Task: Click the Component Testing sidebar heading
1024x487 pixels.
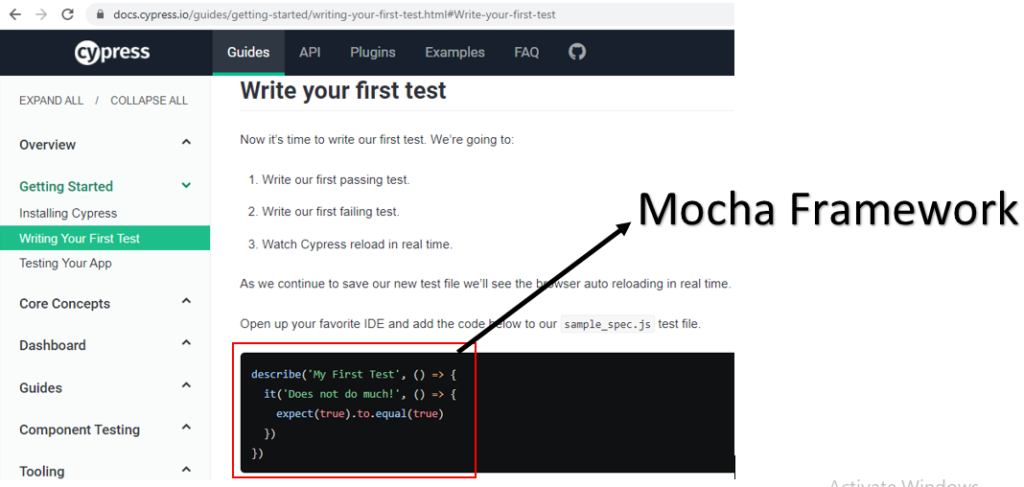Action: (x=79, y=430)
